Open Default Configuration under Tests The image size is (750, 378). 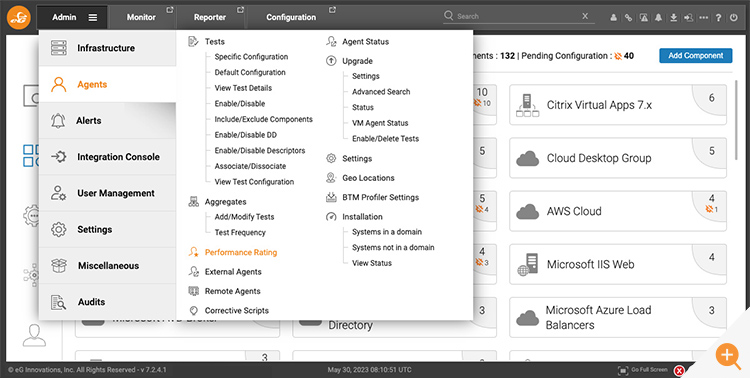pos(250,72)
